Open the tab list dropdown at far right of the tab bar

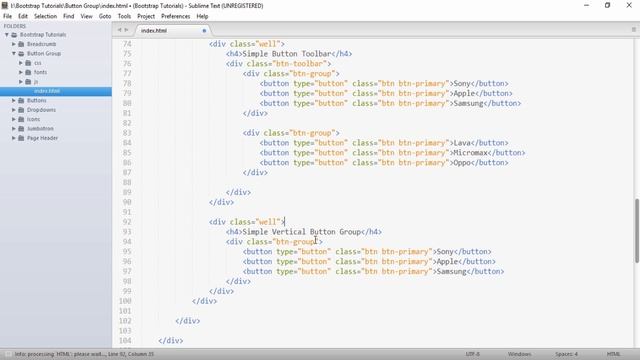[633, 30]
